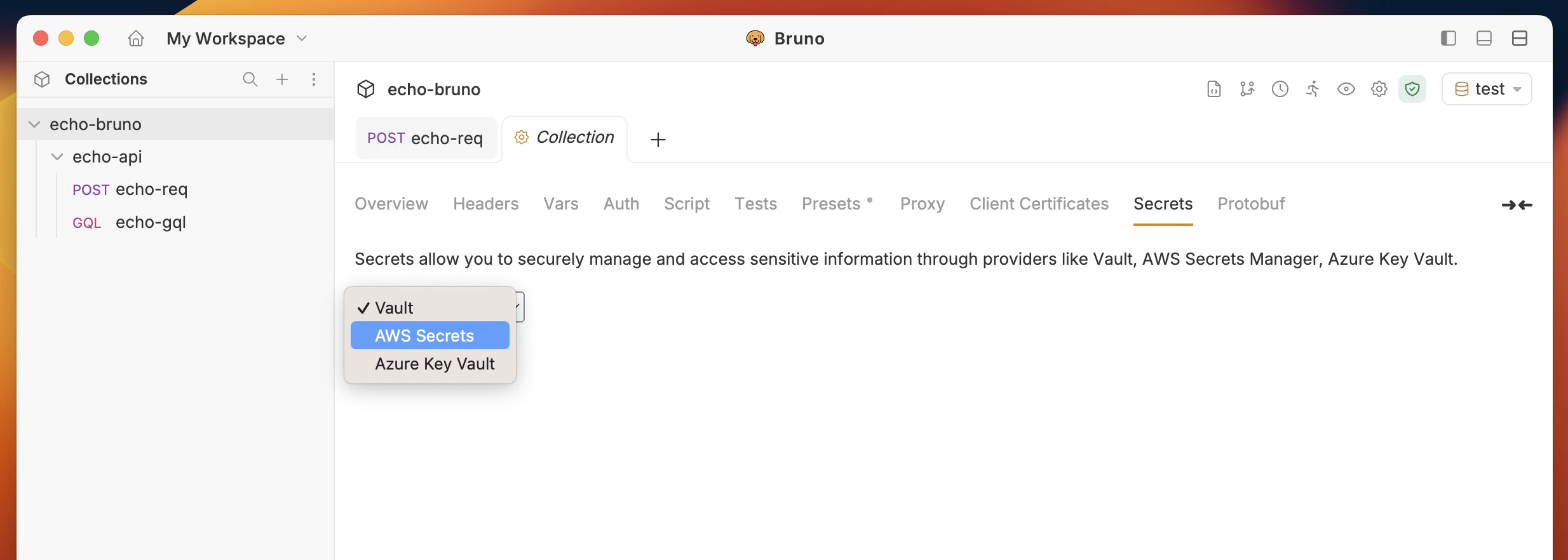This screenshot has height=560, width=1568.
Task: Collapse the echo-api folder chevron
Action: (x=57, y=157)
